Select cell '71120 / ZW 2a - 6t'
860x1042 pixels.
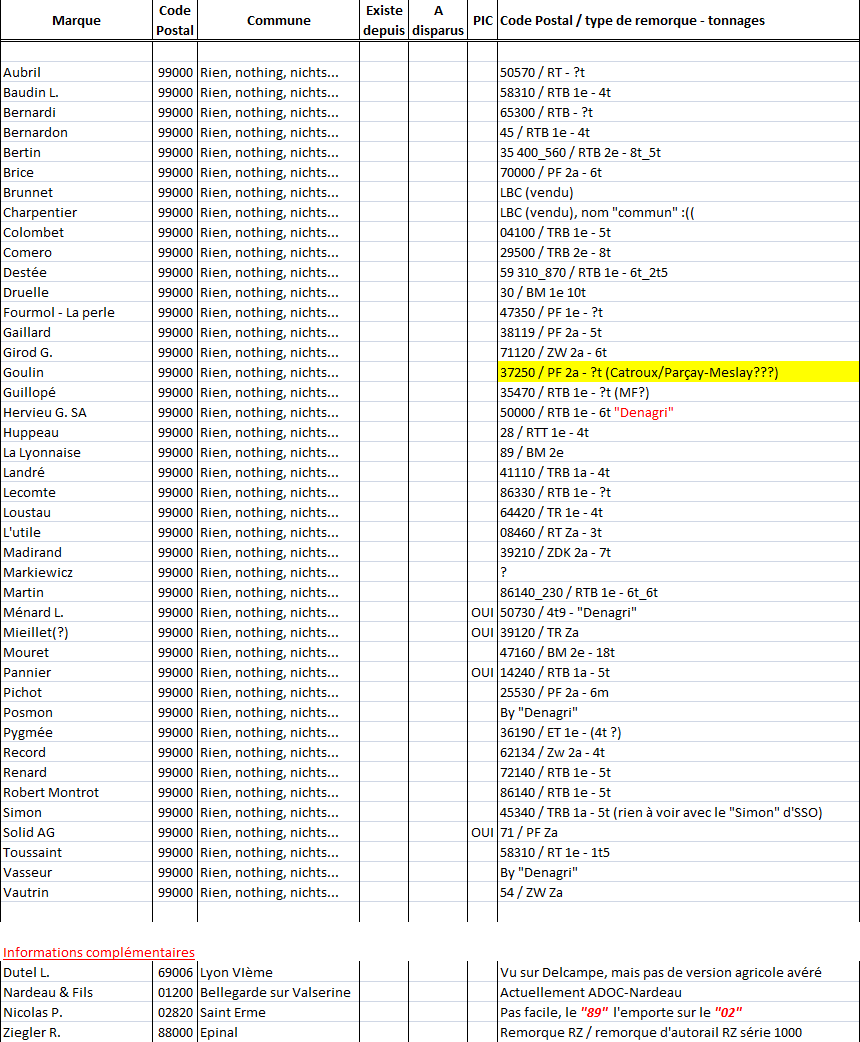click(x=679, y=352)
